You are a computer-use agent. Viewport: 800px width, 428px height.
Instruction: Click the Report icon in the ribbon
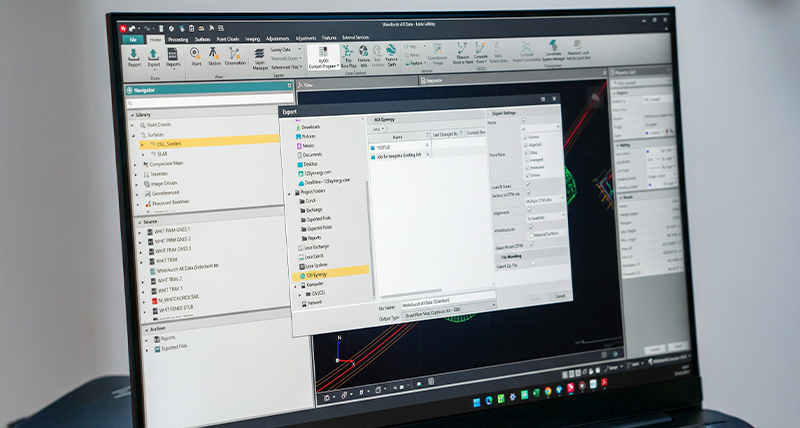click(134, 57)
